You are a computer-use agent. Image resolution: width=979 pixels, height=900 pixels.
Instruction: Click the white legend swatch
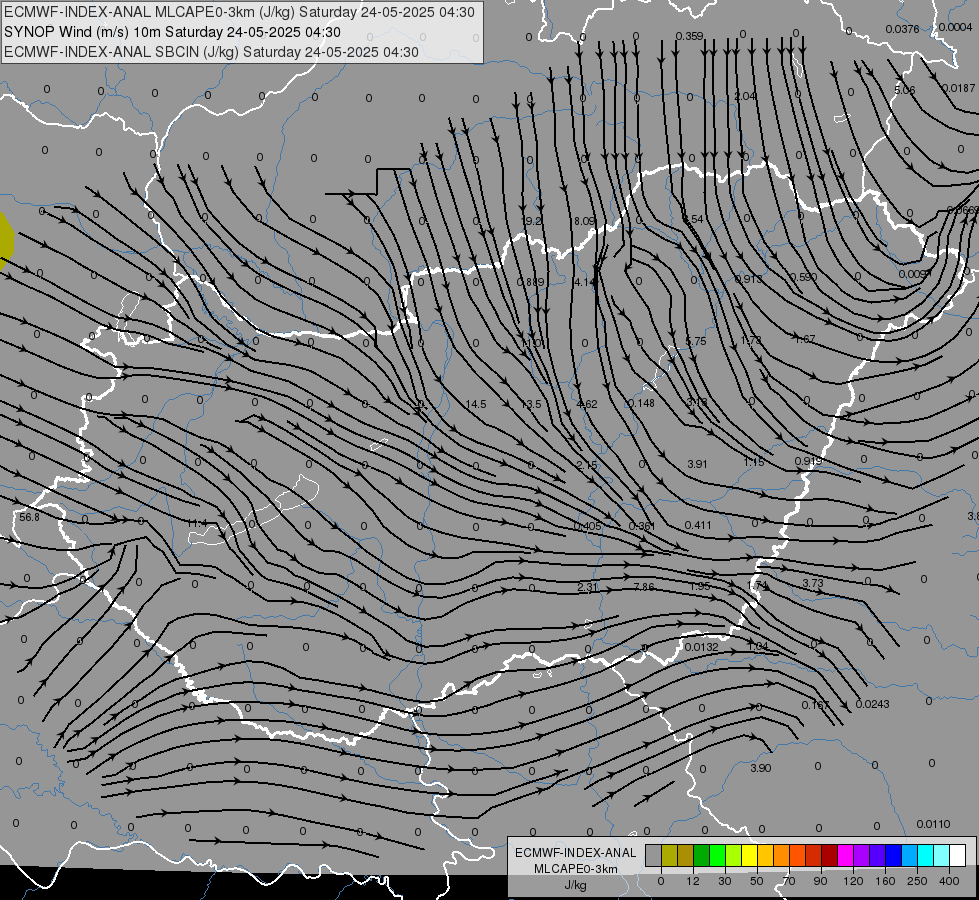(958, 855)
